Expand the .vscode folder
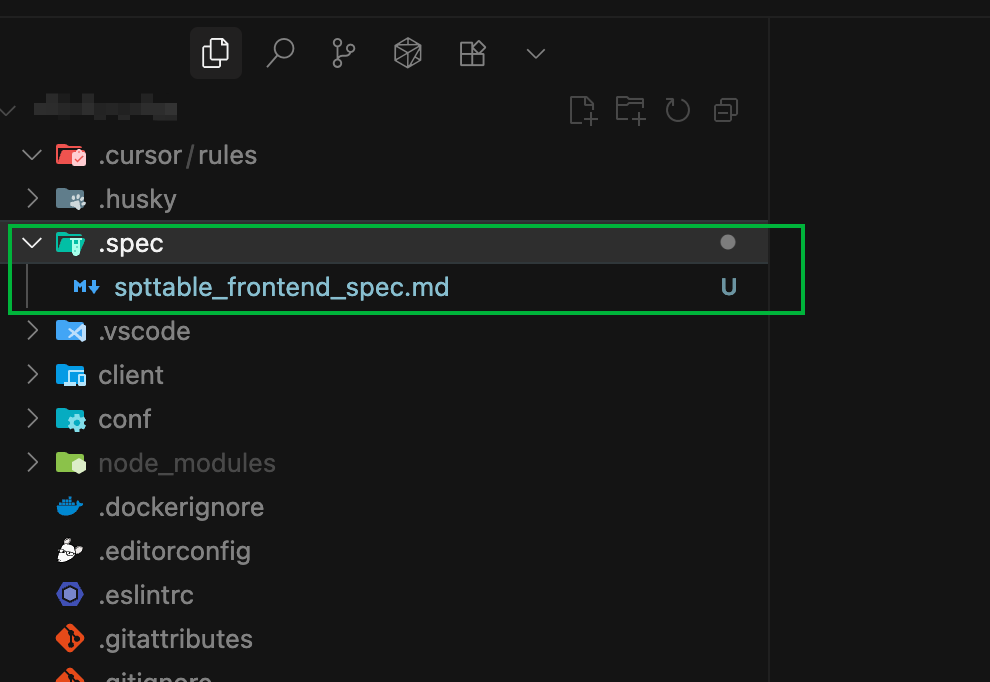 click(33, 331)
